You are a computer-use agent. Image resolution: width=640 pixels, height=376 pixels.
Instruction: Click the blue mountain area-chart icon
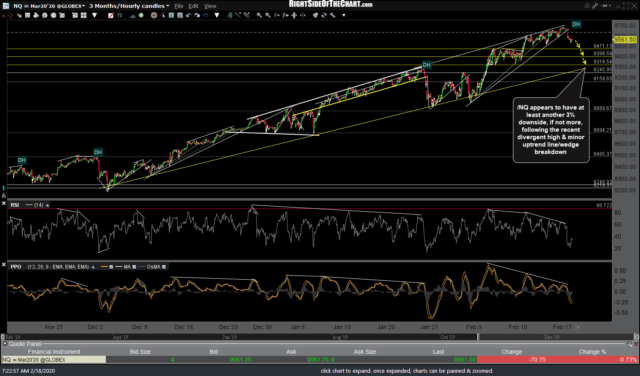pyautogui.click(x=133, y=16)
